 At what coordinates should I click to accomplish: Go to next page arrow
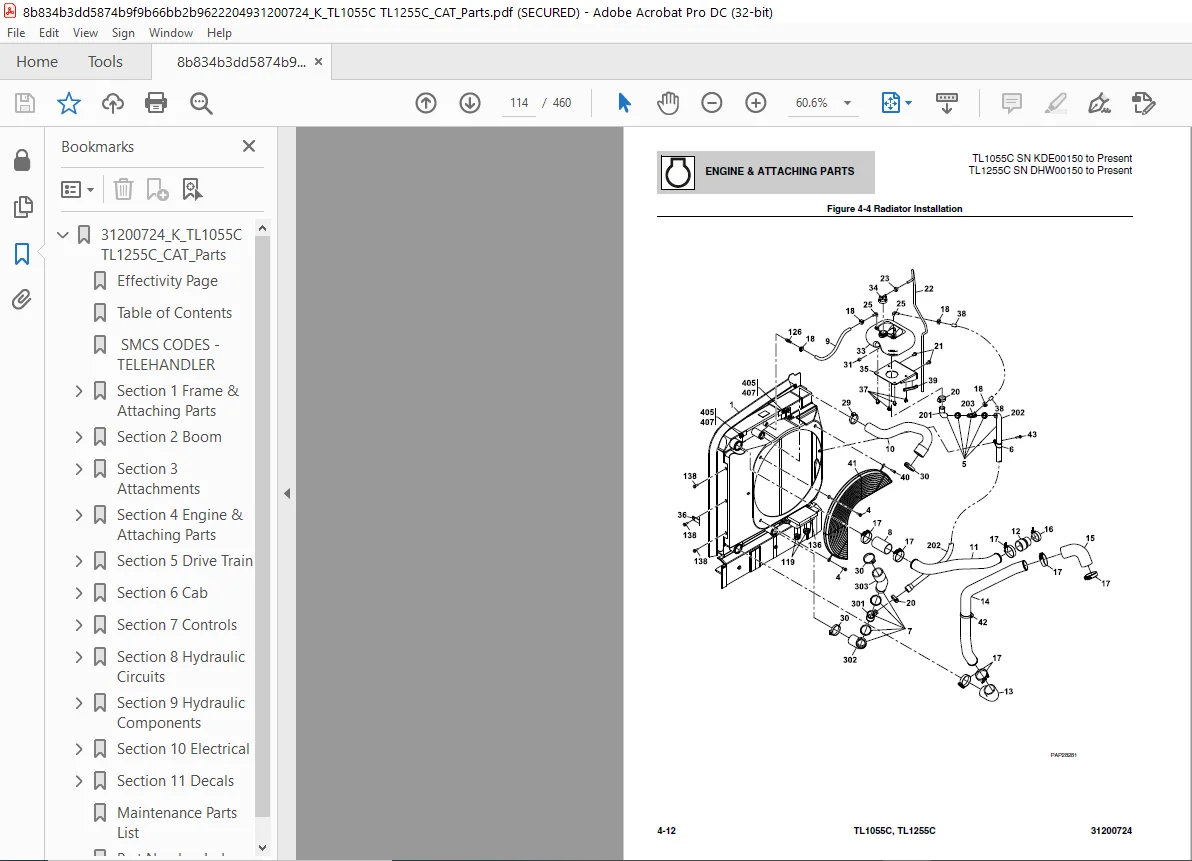pos(470,103)
